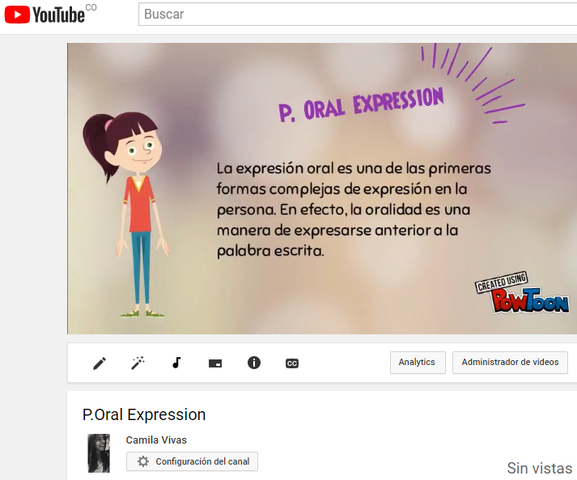Click the P. Oral Expression video player

(322, 188)
